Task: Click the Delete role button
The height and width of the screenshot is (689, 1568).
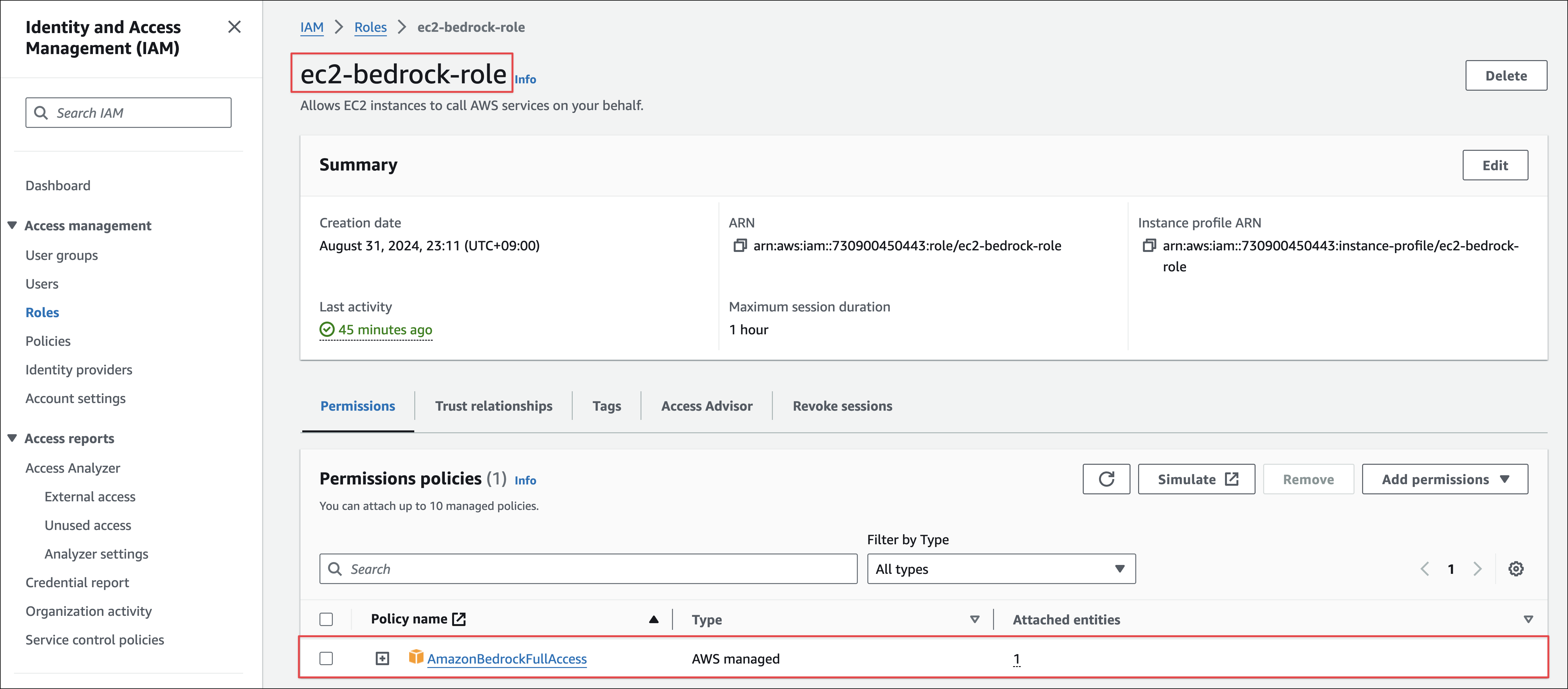Action: 1505,75
